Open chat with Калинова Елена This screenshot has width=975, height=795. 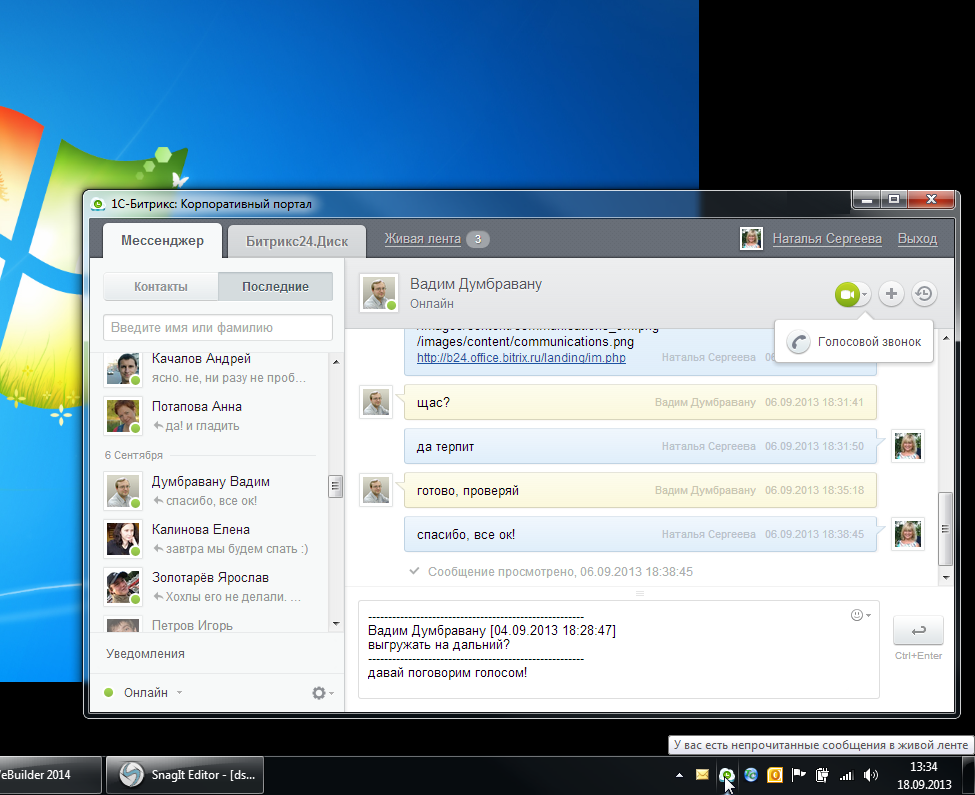pos(215,539)
